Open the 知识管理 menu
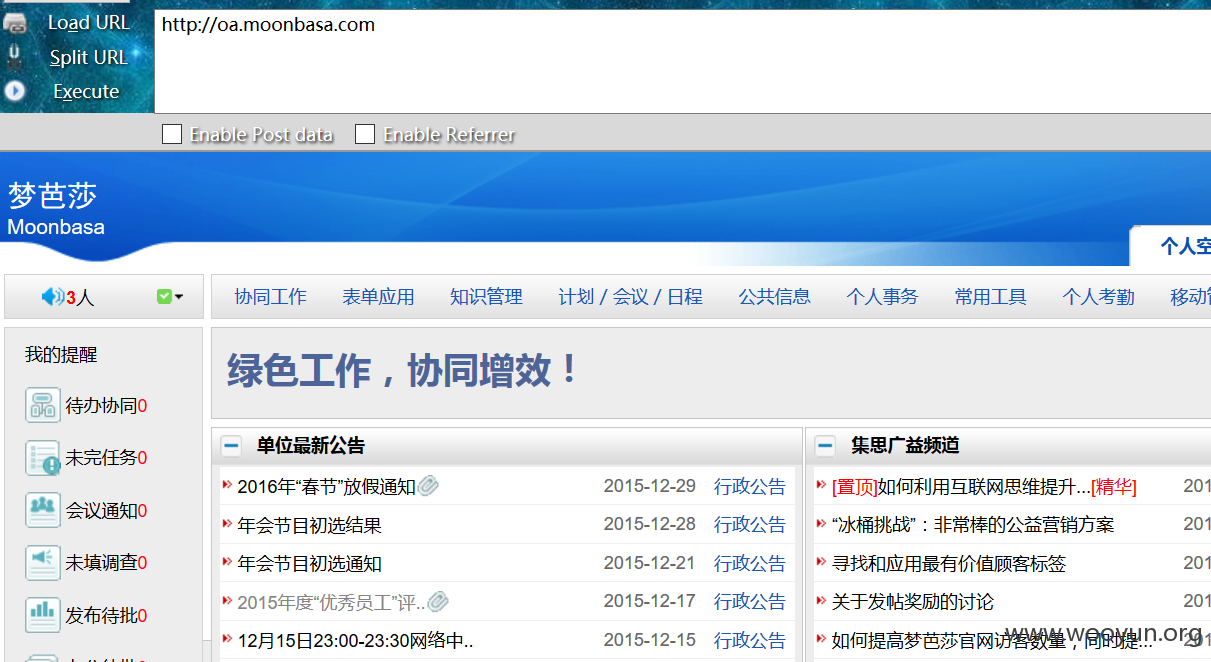Image resolution: width=1211 pixels, height=662 pixels. (x=486, y=297)
